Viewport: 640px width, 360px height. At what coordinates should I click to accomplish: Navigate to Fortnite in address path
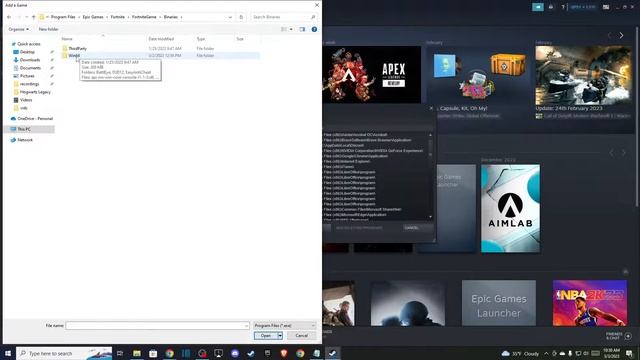pyautogui.click(x=118, y=17)
